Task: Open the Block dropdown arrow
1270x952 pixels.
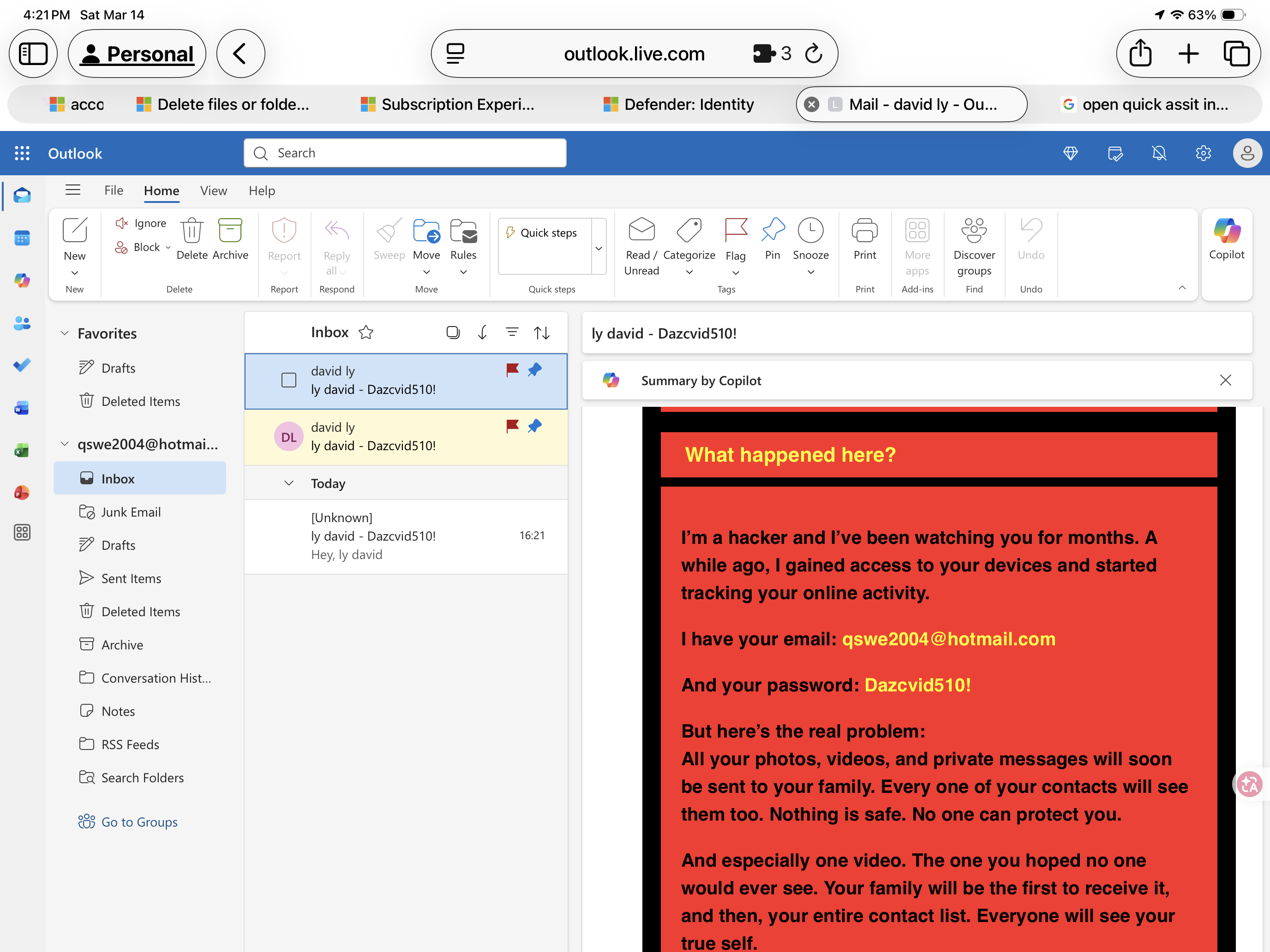Action: coord(168,247)
